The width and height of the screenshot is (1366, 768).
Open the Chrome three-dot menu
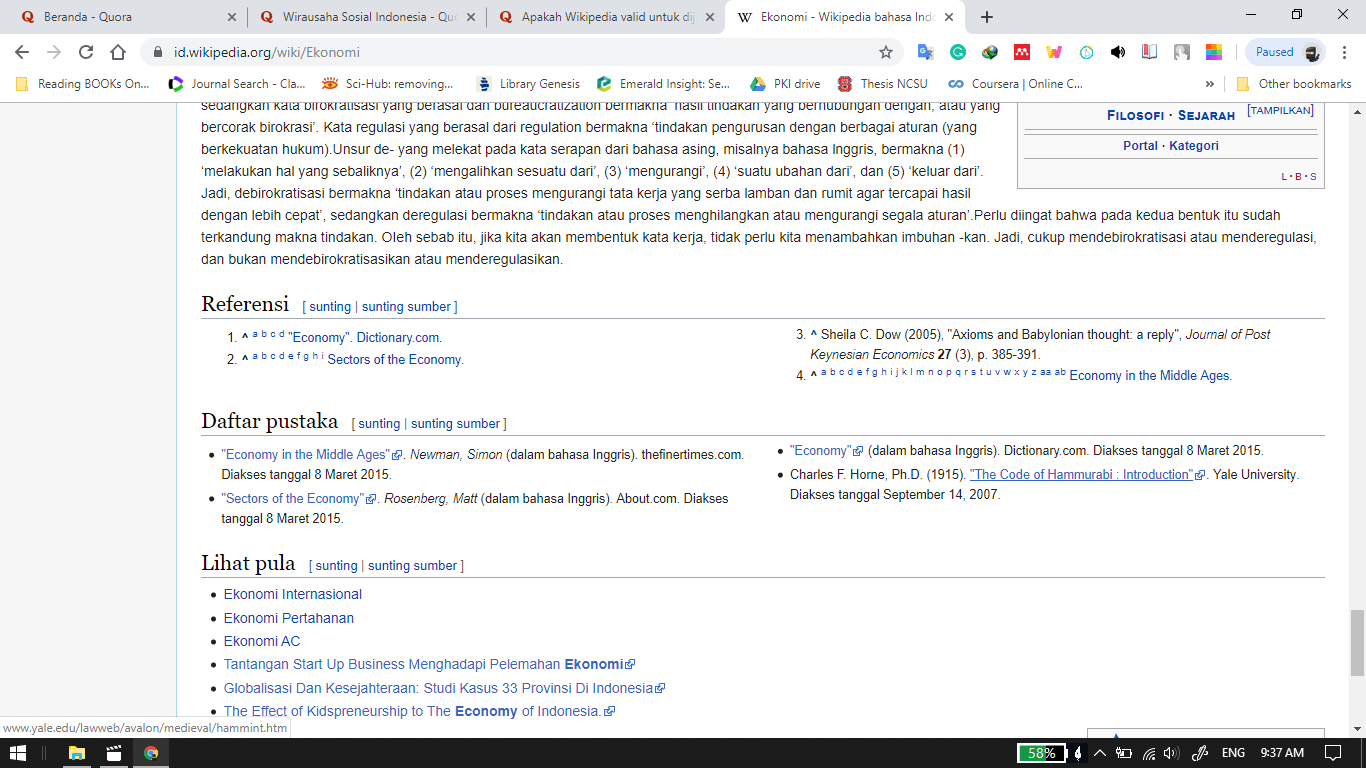tap(1346, 52)
